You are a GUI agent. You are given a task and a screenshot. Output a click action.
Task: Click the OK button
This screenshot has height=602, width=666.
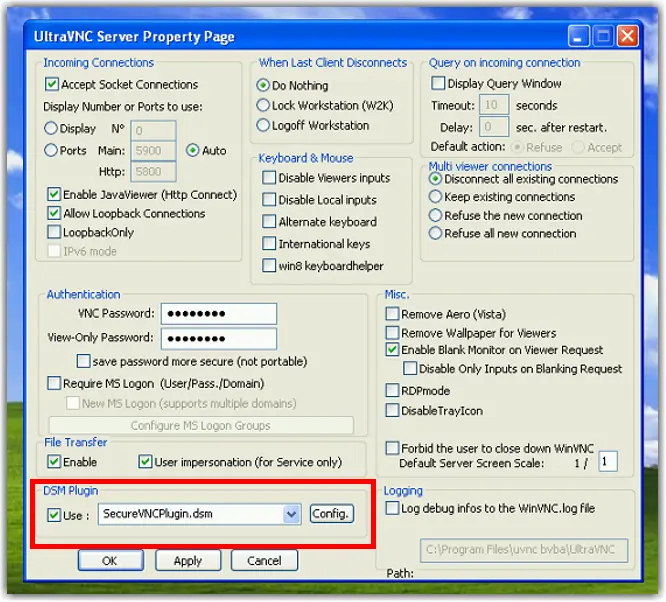pyautogui.click(x=110, y=561)
